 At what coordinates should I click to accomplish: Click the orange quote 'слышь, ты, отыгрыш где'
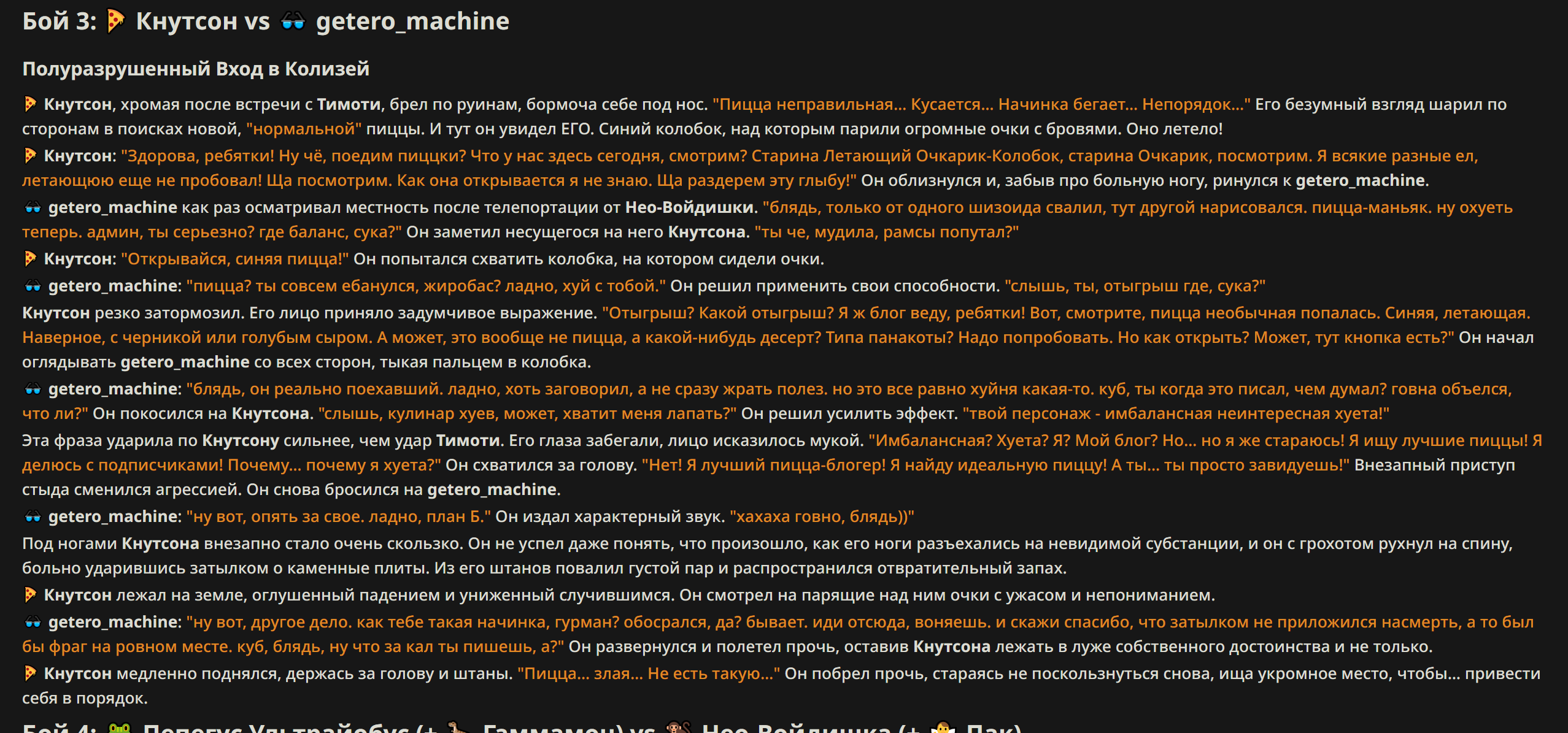click(x=1135, y=286)
